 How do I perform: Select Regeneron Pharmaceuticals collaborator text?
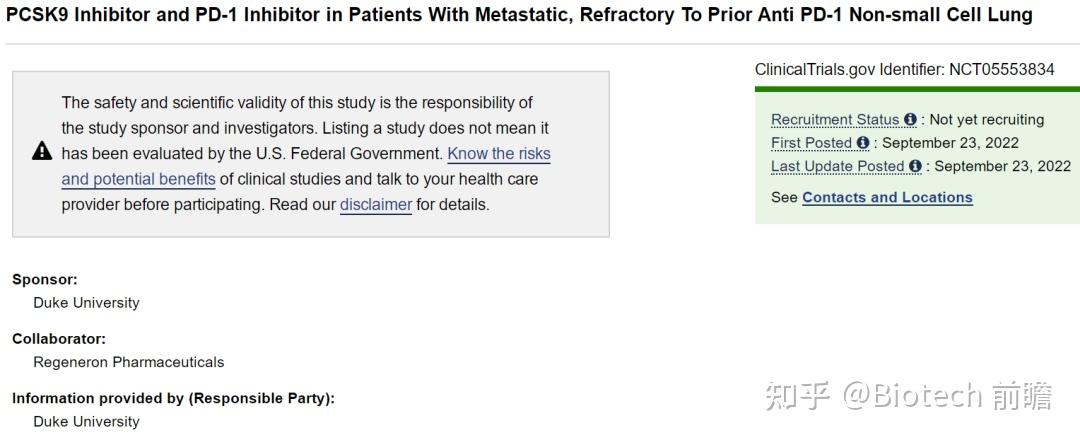click(129, 362)
